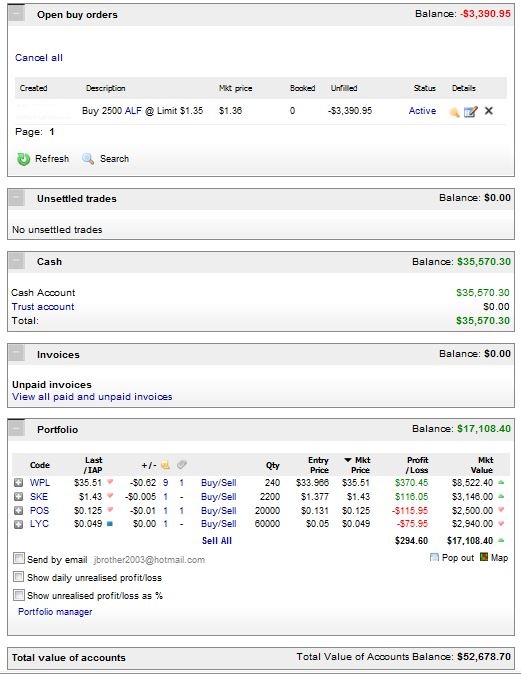Tick Show daily unrealised profit/loss
The image size is (521, 675).
[x=19, y=577]
